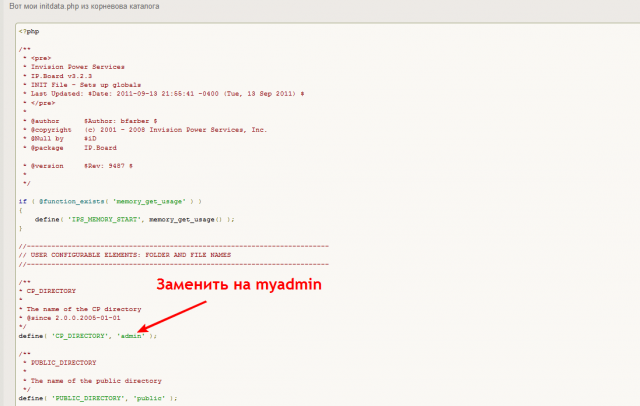Click the '<?php' opening tag
The image size is (640, 406).
[x=29, y=31]
